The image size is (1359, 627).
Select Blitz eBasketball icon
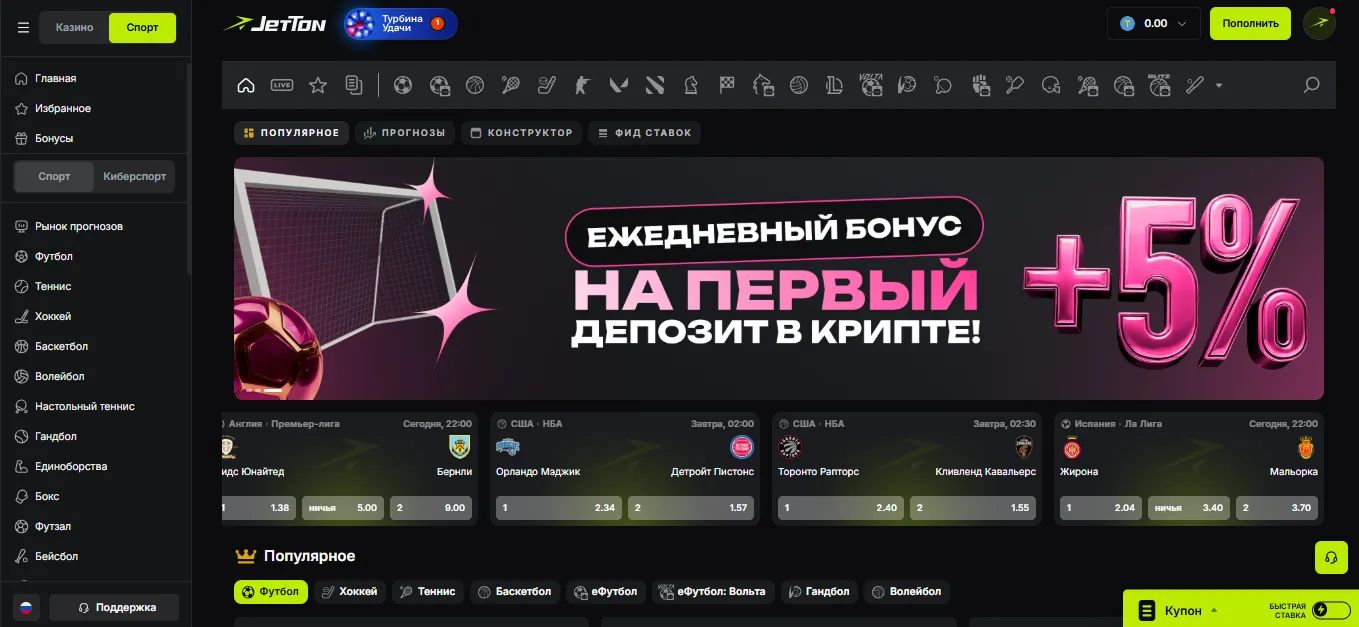[x=1159, y=85]
